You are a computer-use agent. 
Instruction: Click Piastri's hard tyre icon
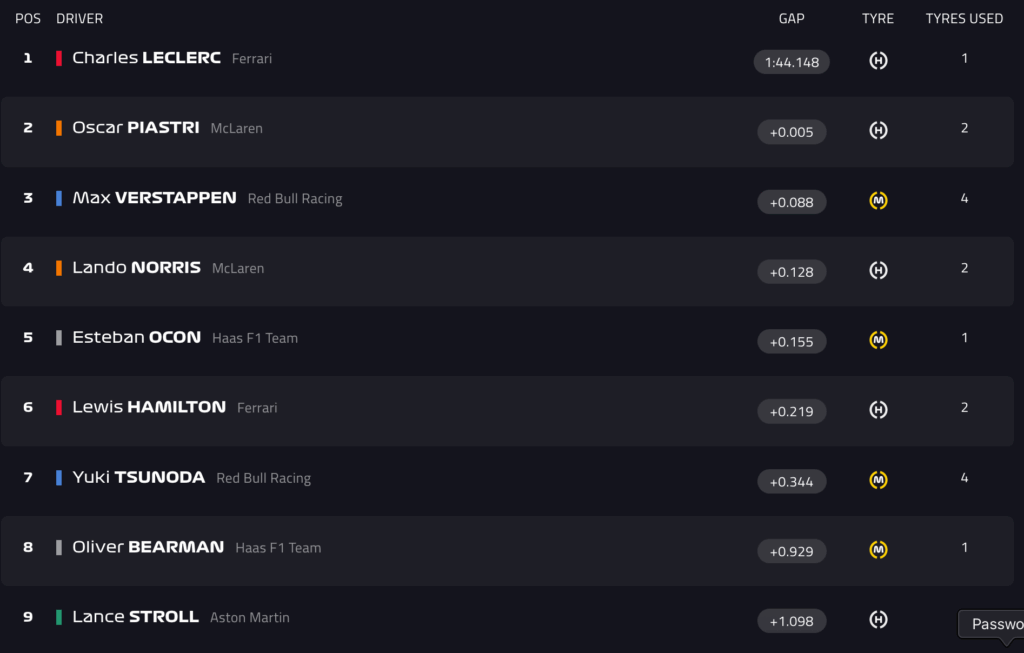tap(878, 131)
